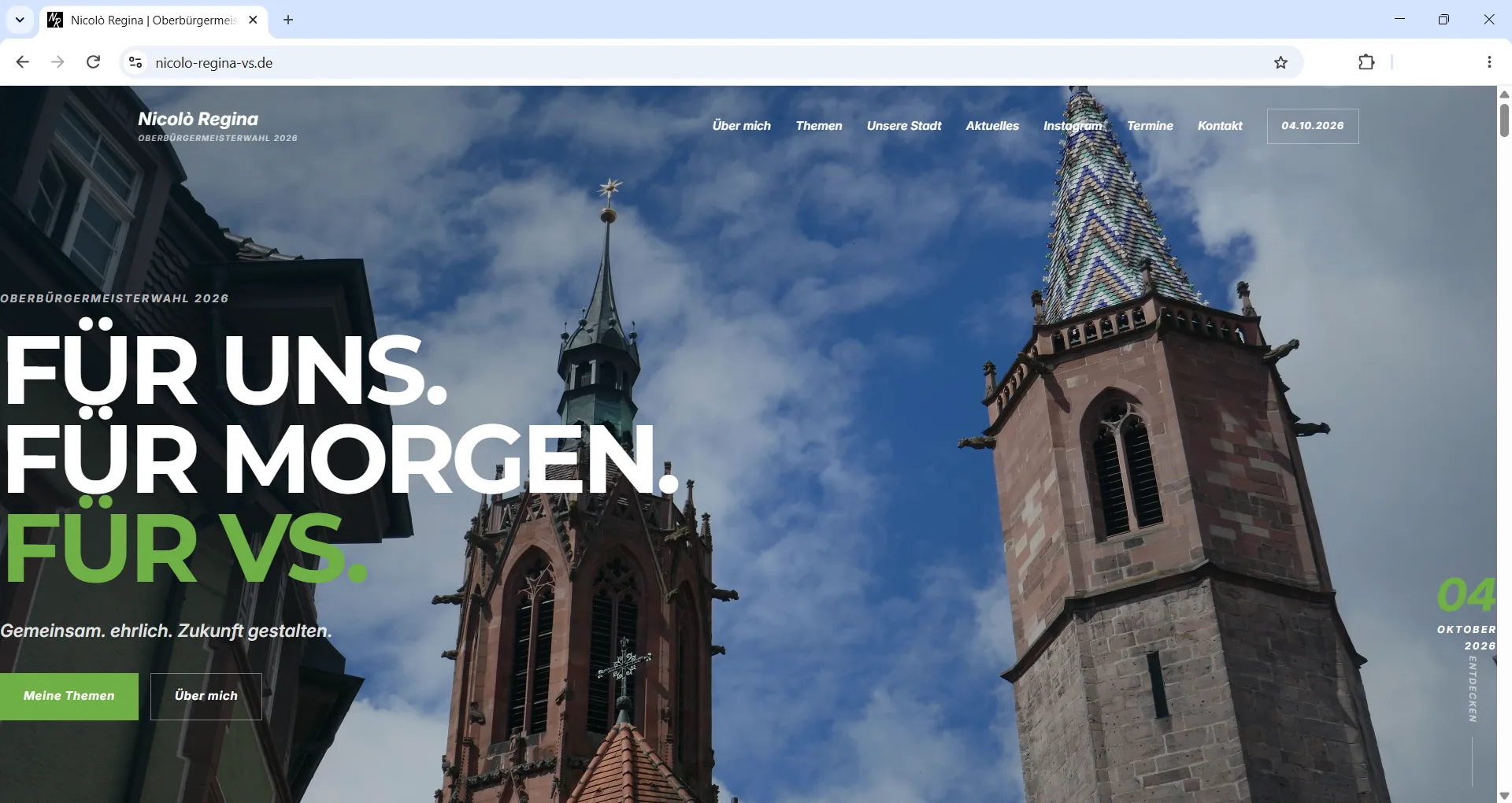View site information icon in address bar
Image resolution: width=1512 pixels, height=803 pixels.
(x=135, y=62)
